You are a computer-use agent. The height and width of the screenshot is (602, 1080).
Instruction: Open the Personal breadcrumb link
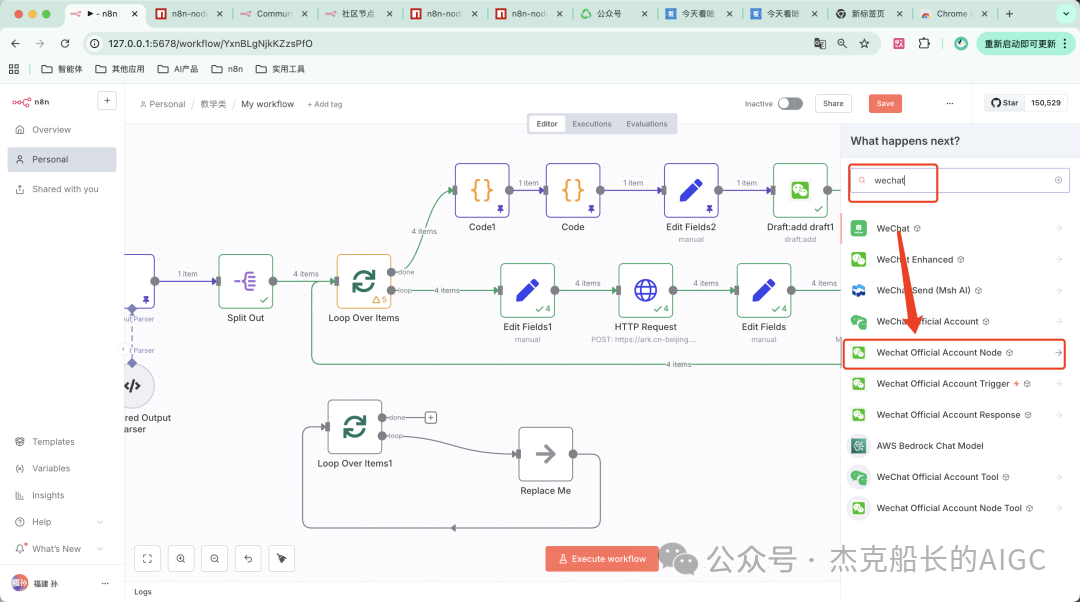(163, 104)
